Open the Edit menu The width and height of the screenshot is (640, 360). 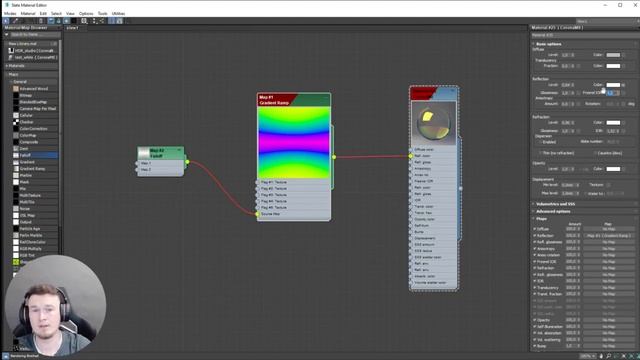coord(43,13)
